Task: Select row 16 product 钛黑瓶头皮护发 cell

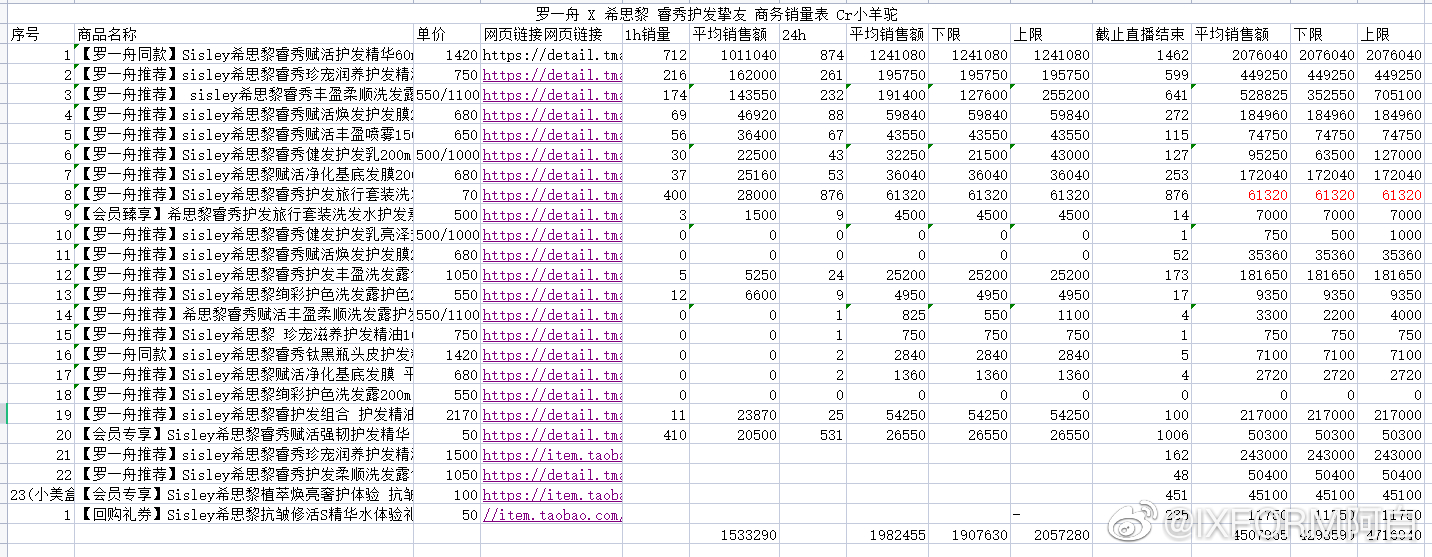Action: (x=245, y=355)
